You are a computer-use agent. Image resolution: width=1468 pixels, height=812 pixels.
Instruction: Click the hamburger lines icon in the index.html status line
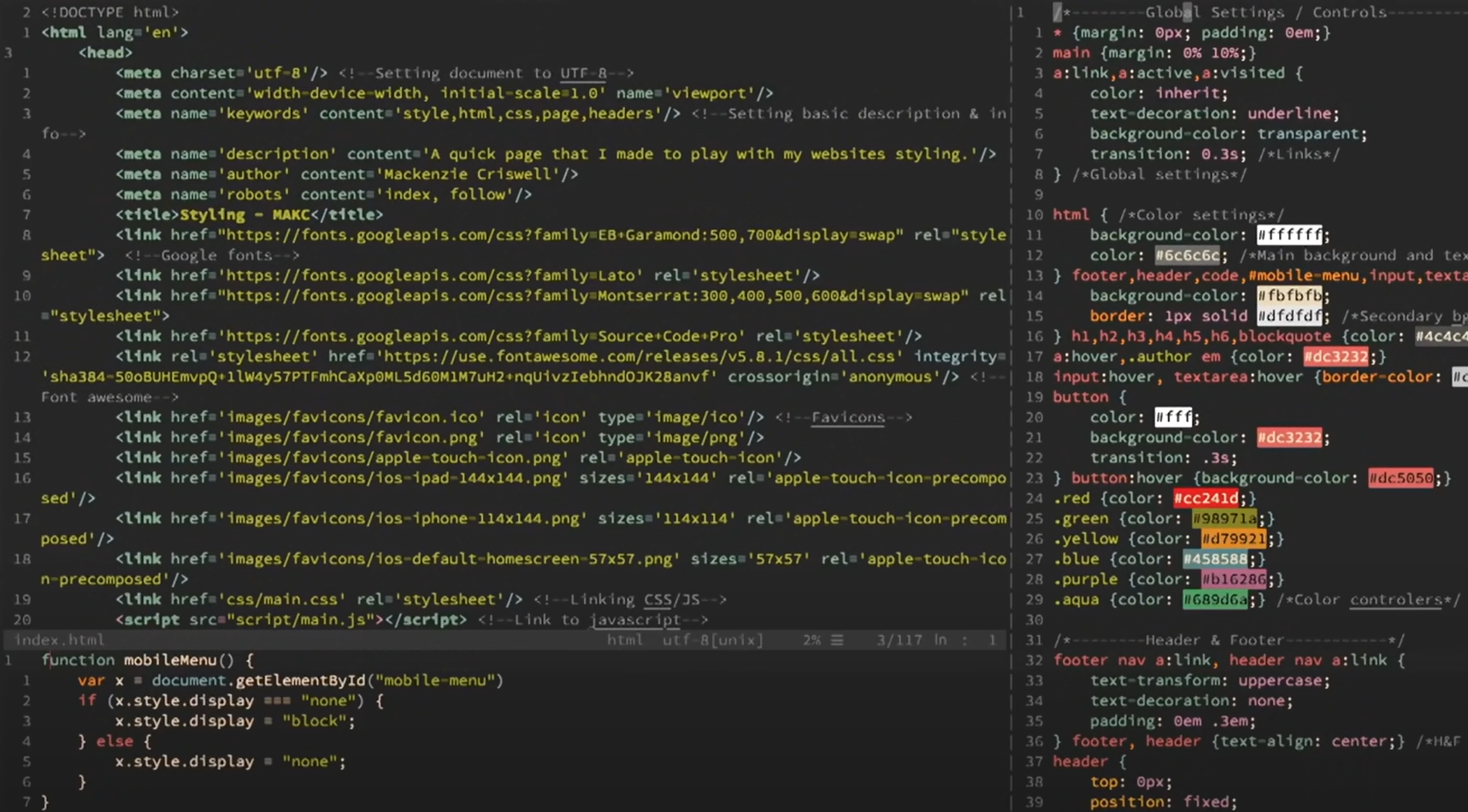coord(837,639)
